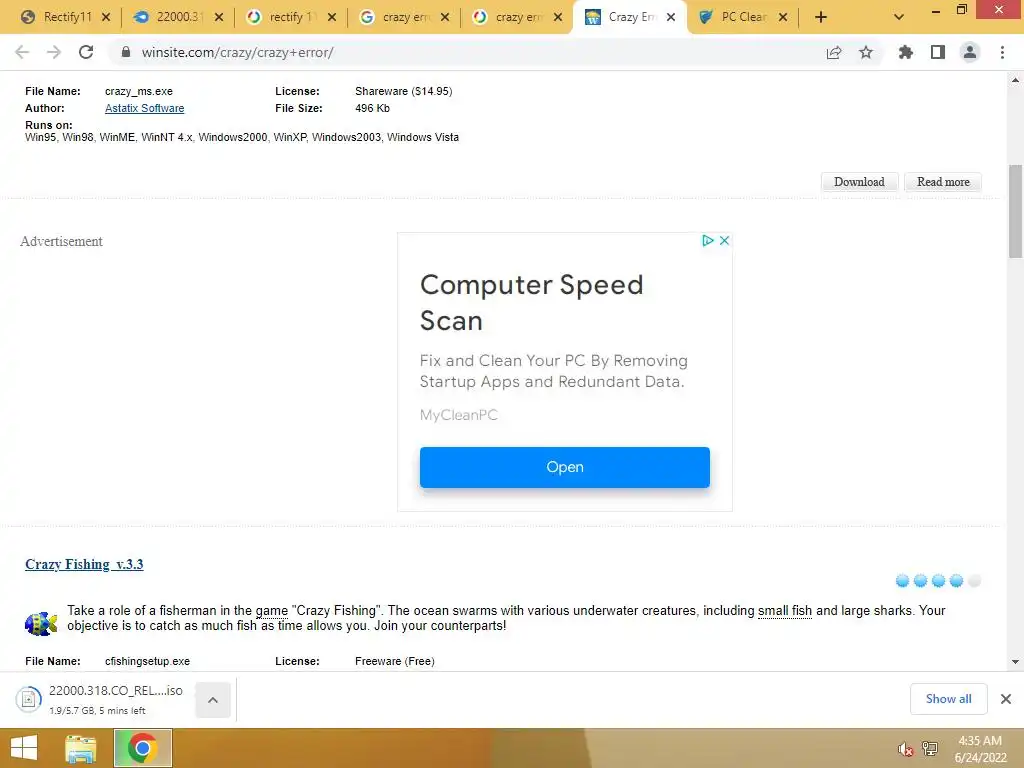Open the Crazy Fishing v.3.3 link
Viewport: 1024px width, 768px height.
[x=84, y=564]
